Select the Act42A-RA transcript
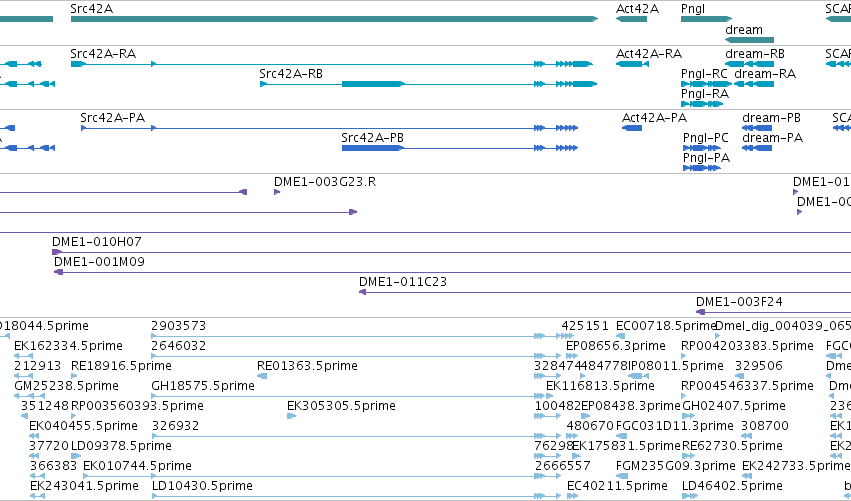This screenshot has width=851, height=501. [632, 64]
